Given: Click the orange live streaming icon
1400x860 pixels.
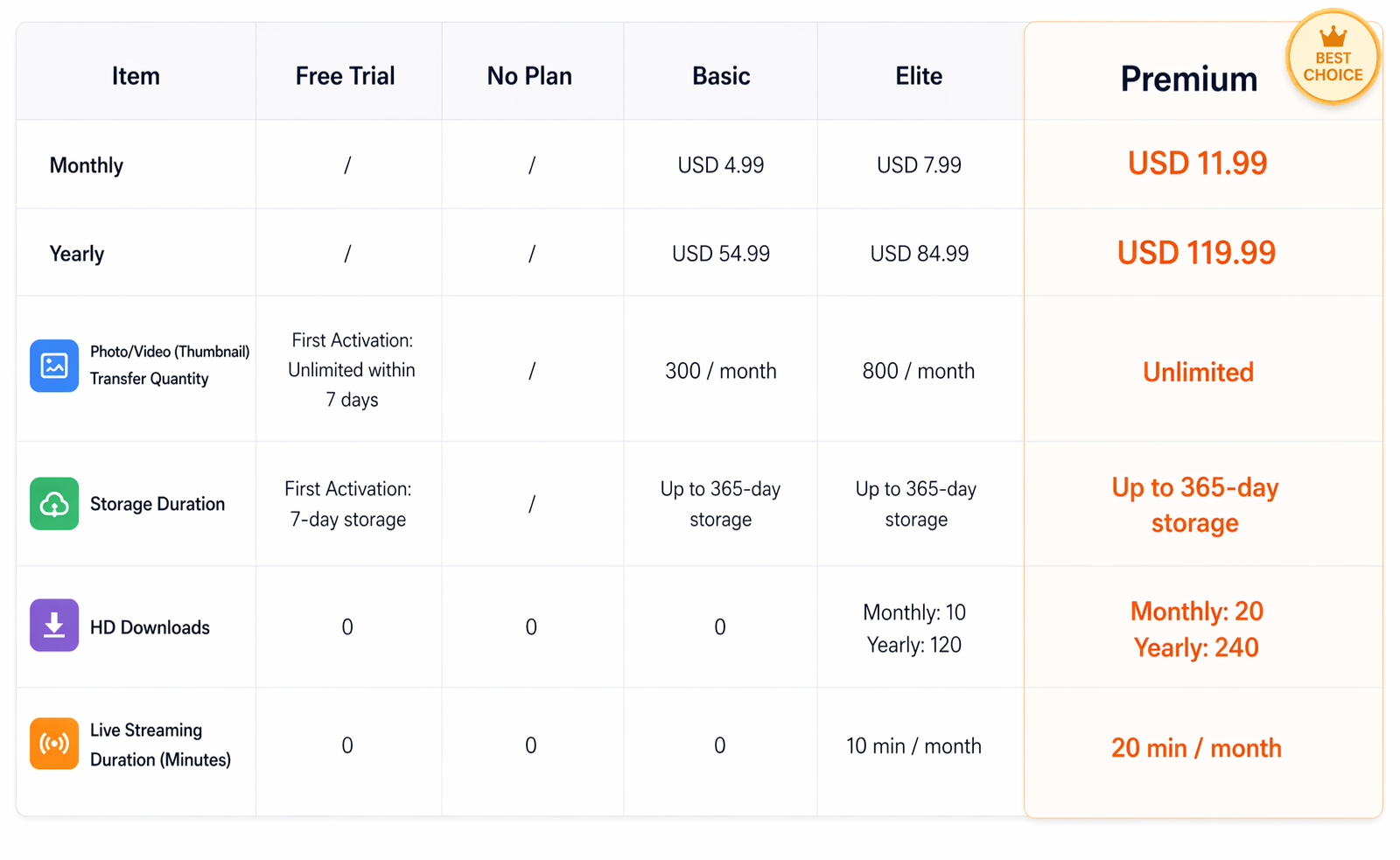Looking at the screenshot, I should coord(54,744).
